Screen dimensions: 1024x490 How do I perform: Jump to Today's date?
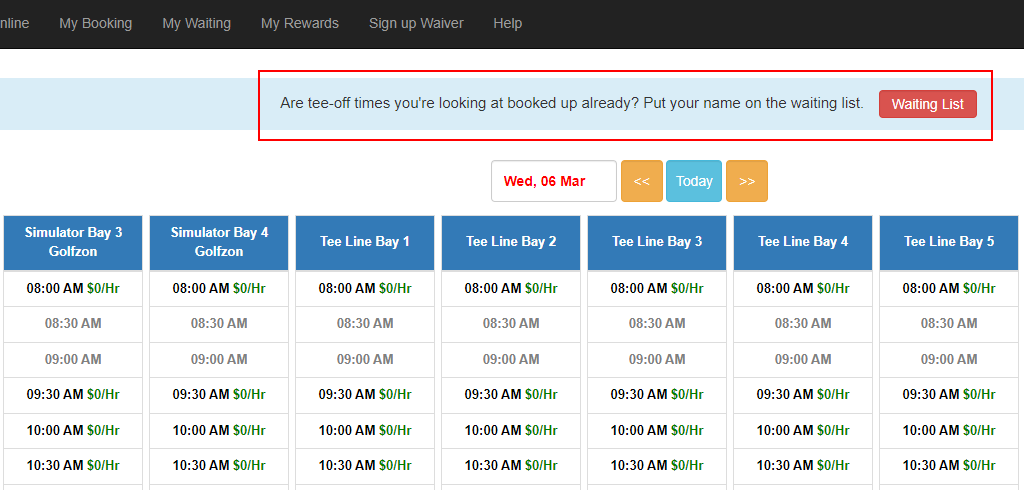(694, 181)
